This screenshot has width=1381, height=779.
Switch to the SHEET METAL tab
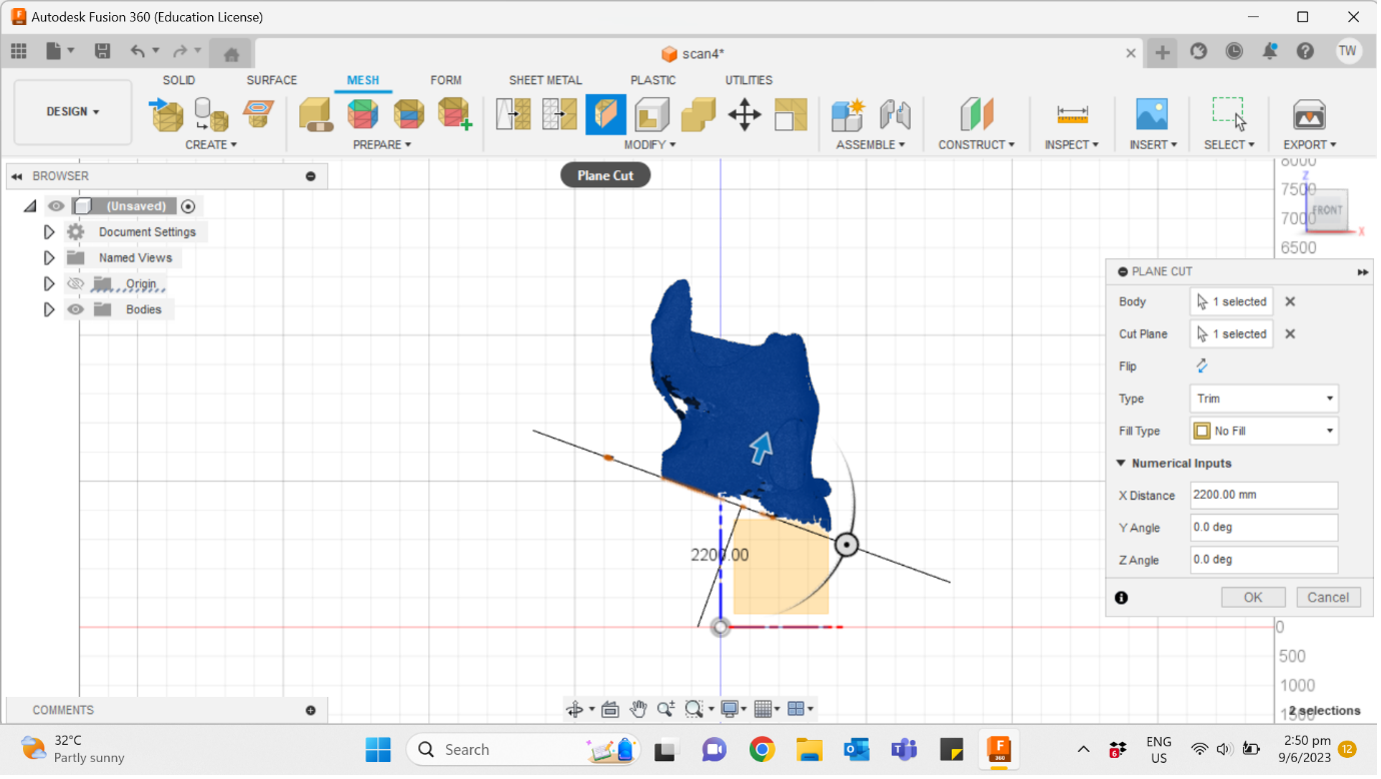pyautogui.click(x=545, y=80)
